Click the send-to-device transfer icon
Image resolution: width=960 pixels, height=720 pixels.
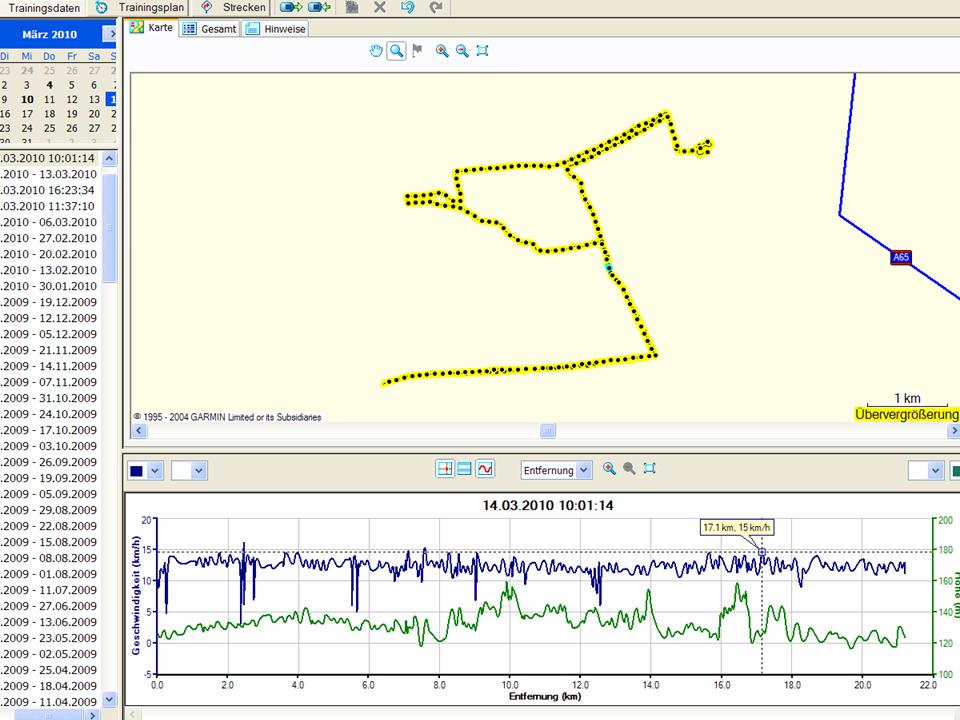(291, 7)
